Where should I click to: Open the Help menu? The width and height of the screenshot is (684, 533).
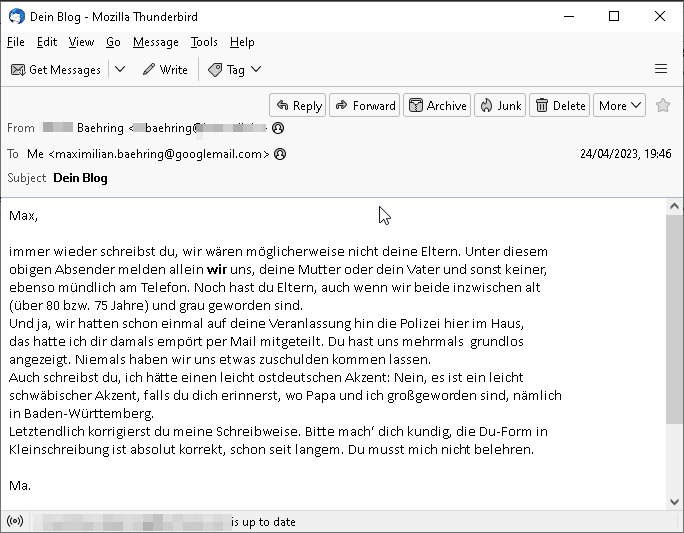[242, 42]
